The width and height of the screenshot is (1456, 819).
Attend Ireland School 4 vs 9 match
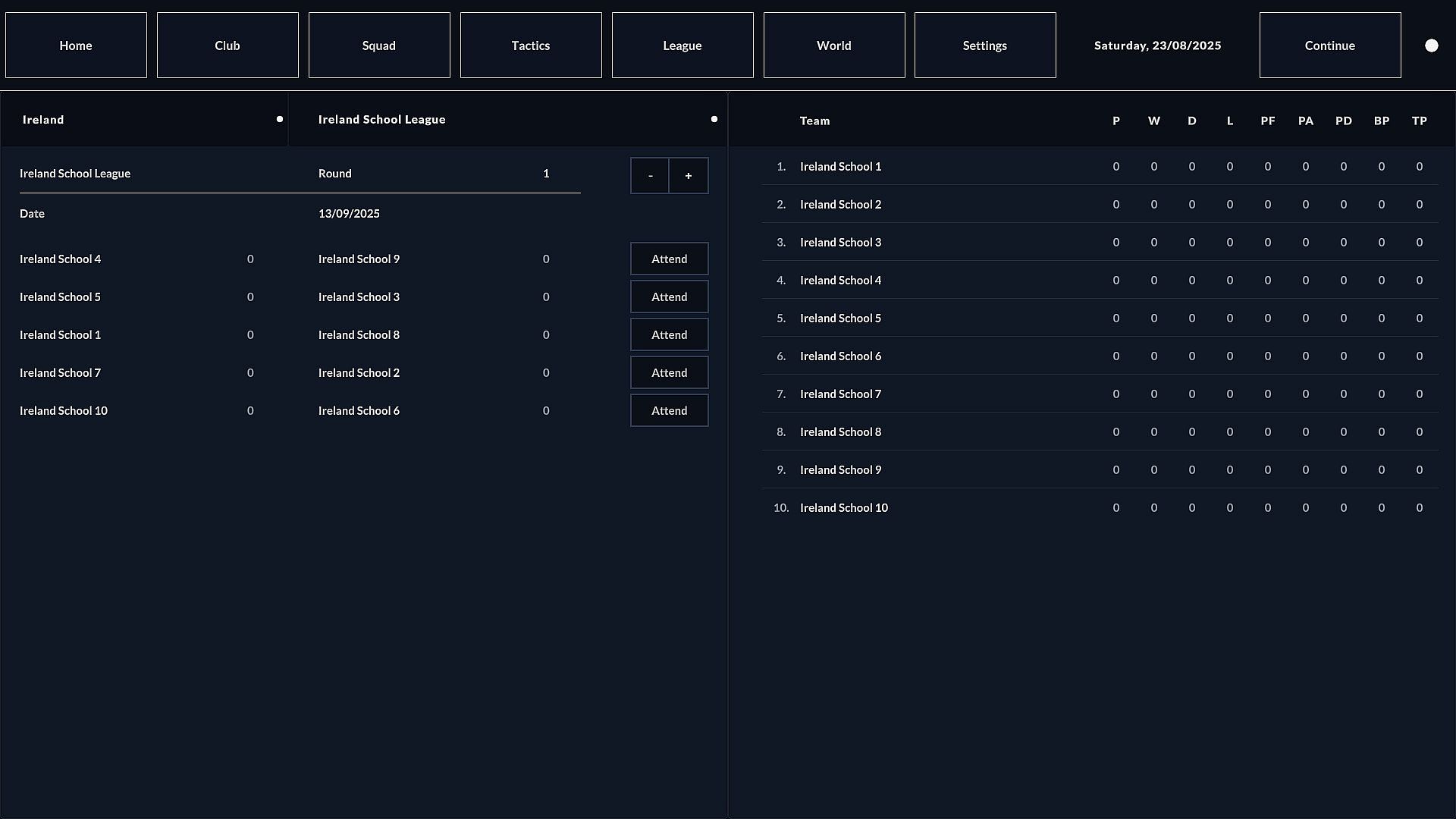669,259
